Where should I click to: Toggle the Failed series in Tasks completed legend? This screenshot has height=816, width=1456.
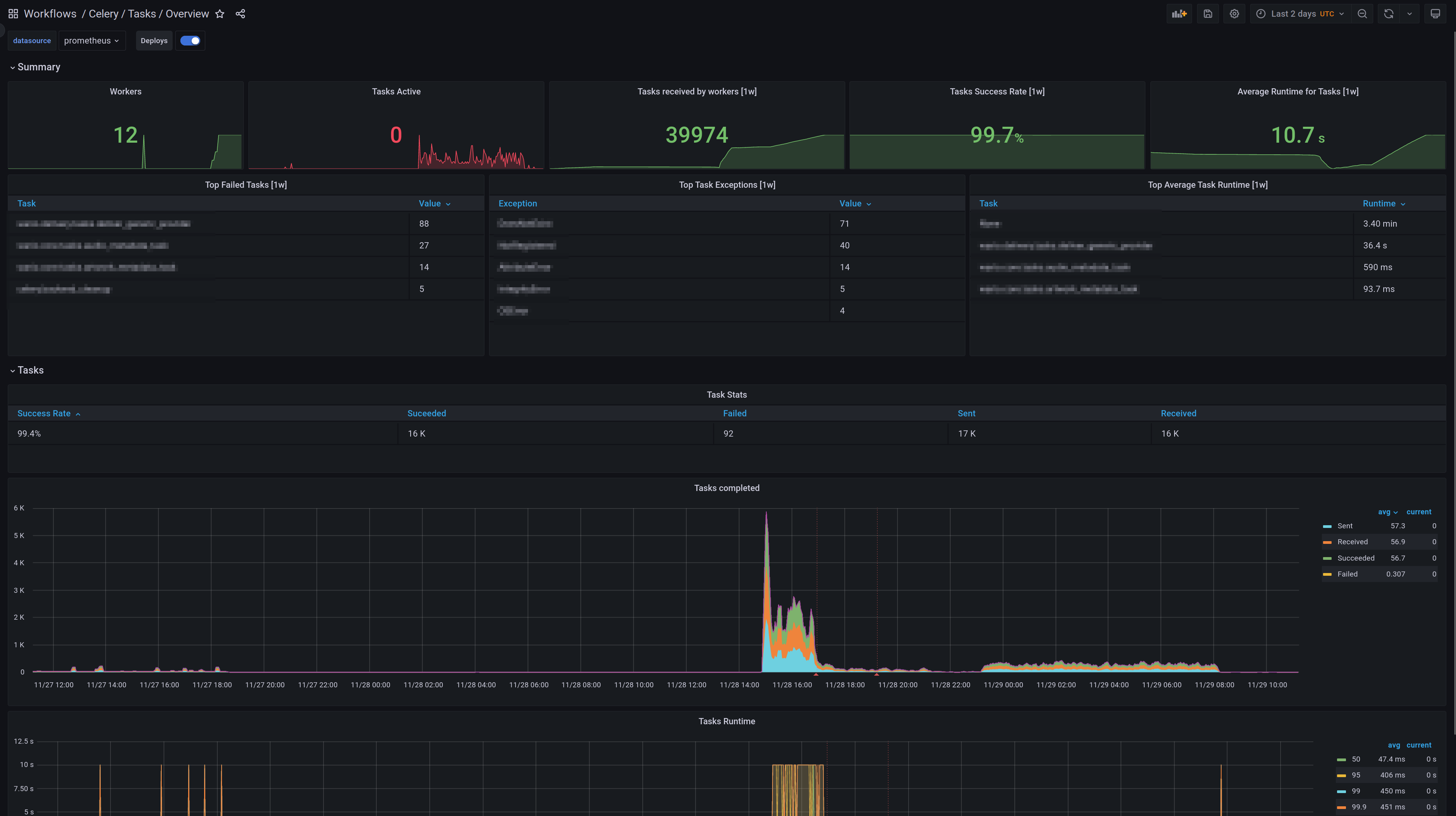(x=1347, y=574)
